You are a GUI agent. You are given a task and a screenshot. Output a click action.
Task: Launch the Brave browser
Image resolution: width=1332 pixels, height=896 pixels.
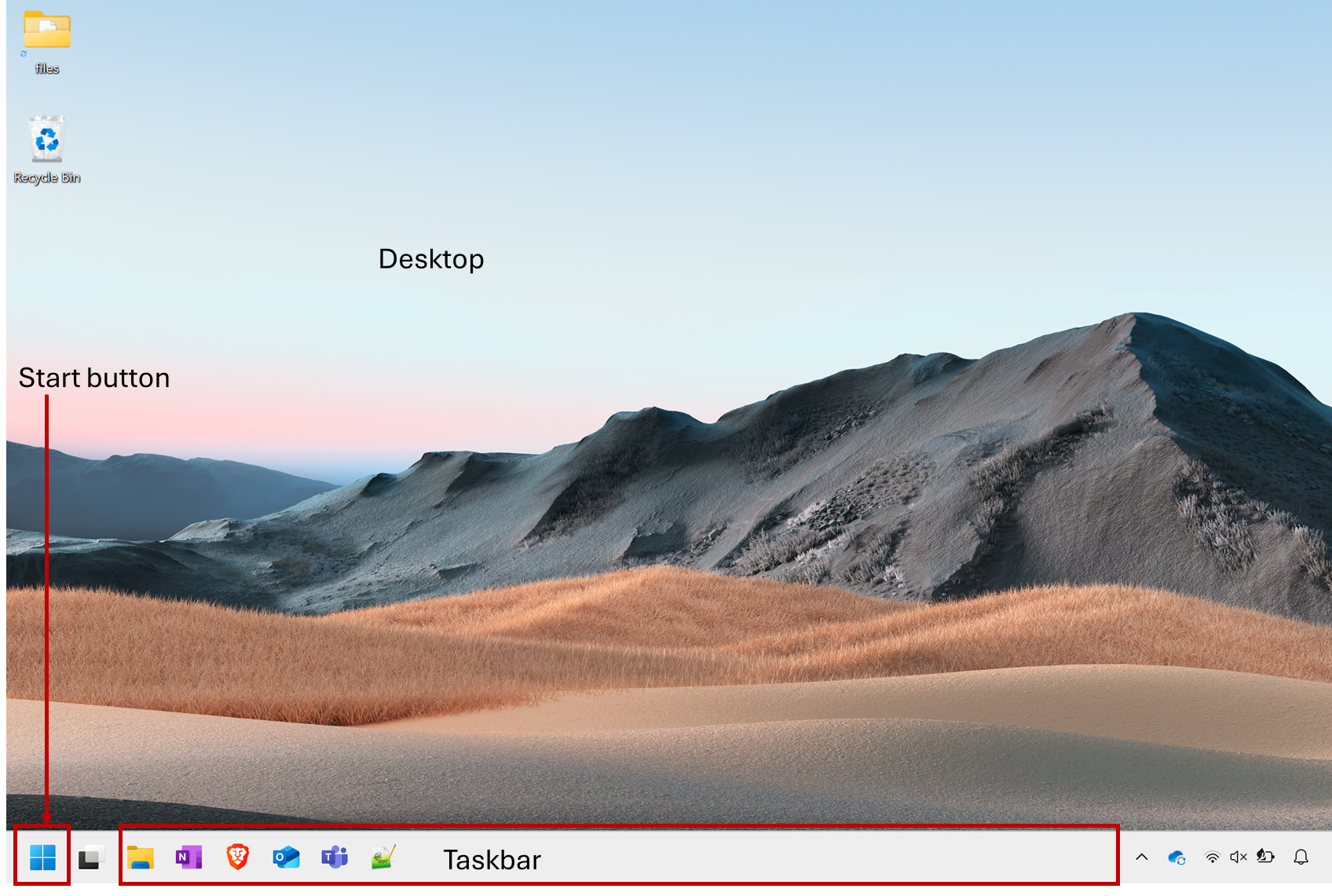(237, 857)
